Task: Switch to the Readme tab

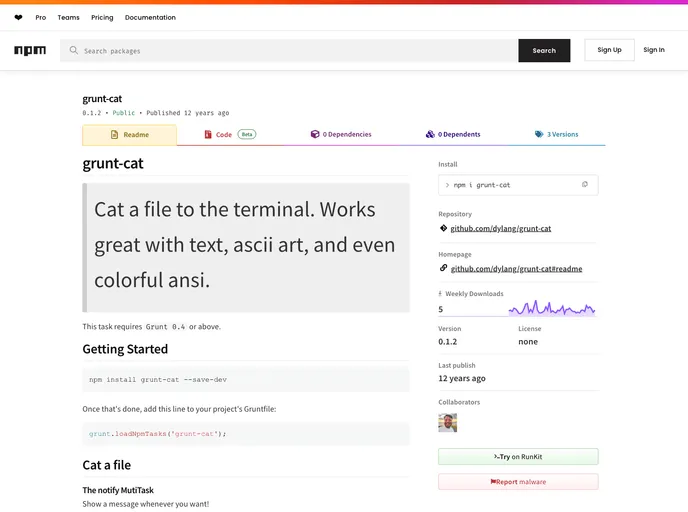Action: click(129, 135)
